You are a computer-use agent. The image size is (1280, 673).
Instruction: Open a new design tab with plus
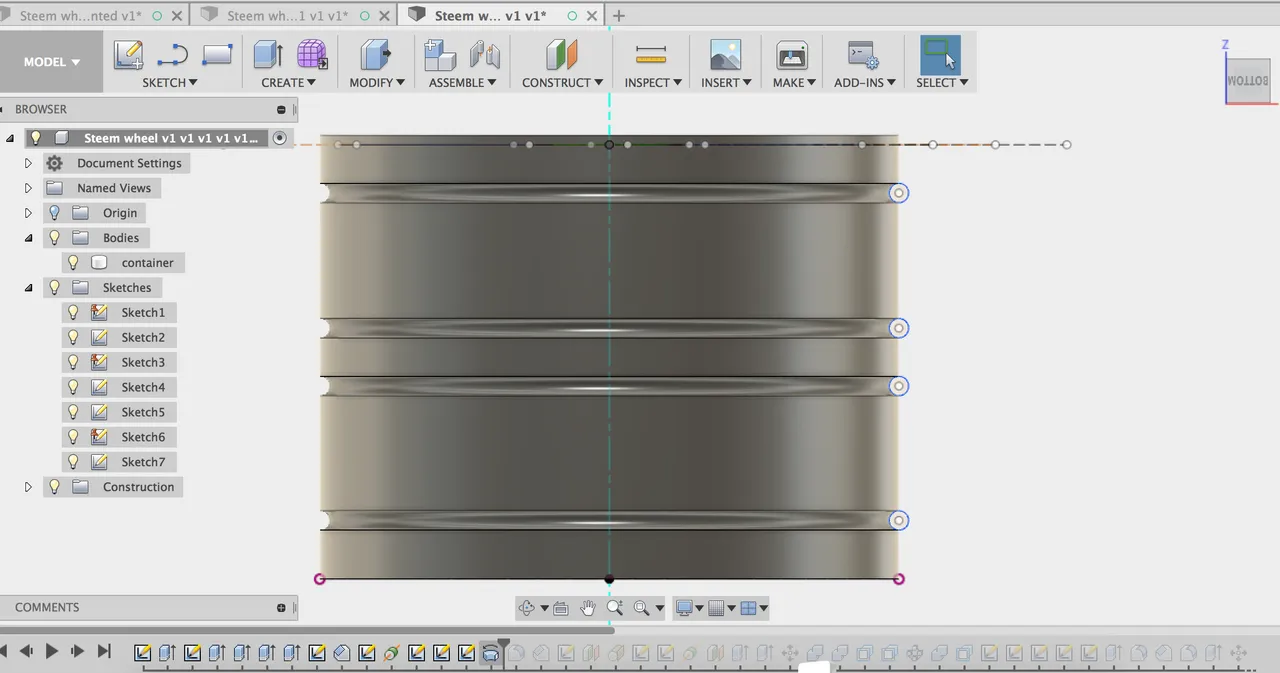(619, 16)
